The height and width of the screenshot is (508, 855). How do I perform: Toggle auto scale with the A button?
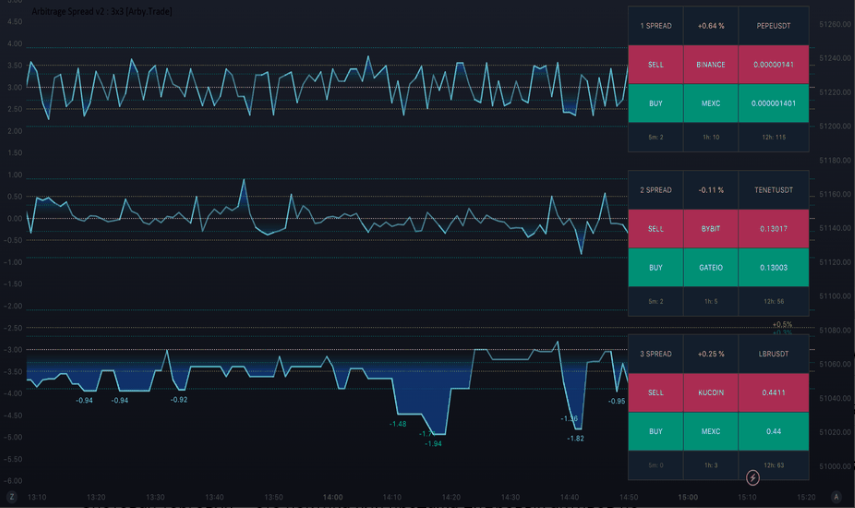coord(836,497)
